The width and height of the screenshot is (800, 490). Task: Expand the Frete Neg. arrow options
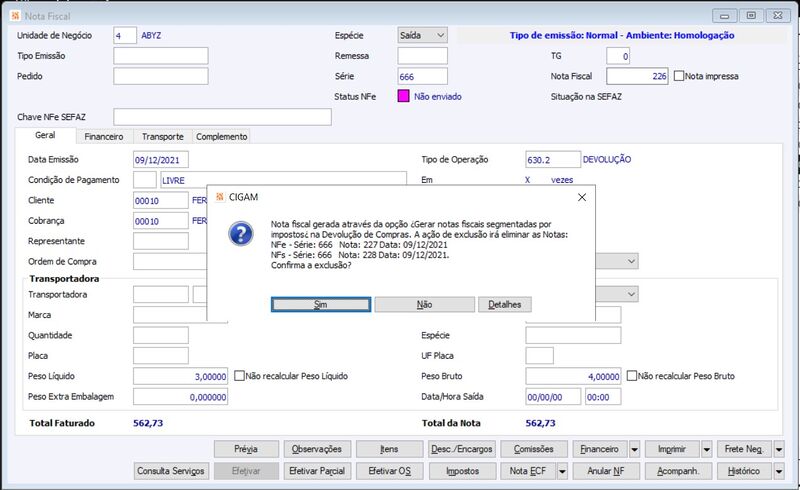(x=779, y=449)
